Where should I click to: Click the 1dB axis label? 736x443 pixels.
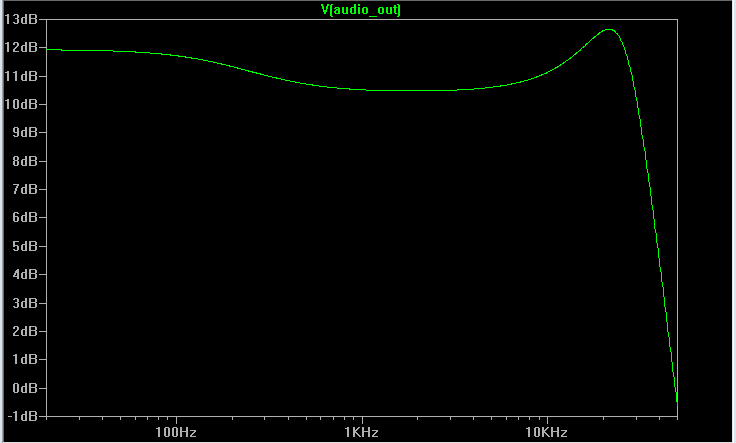(x=25, y=360)
